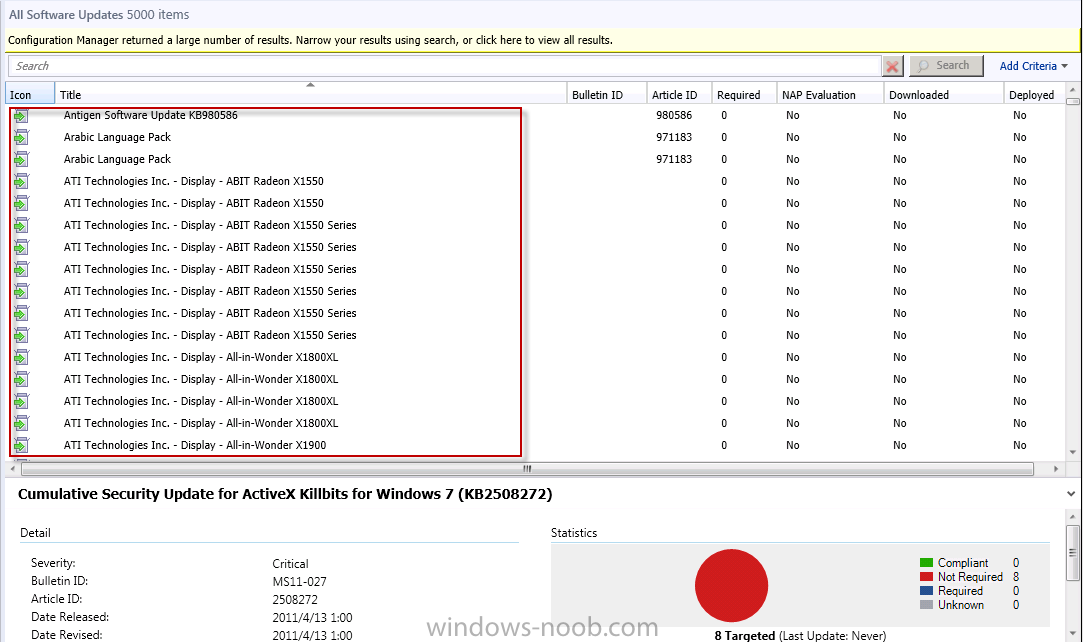The height and width of the screenshot is (642, 1084).
Task: Click the All Software Updates 5000 items header
Action: [x=99, y=15]
